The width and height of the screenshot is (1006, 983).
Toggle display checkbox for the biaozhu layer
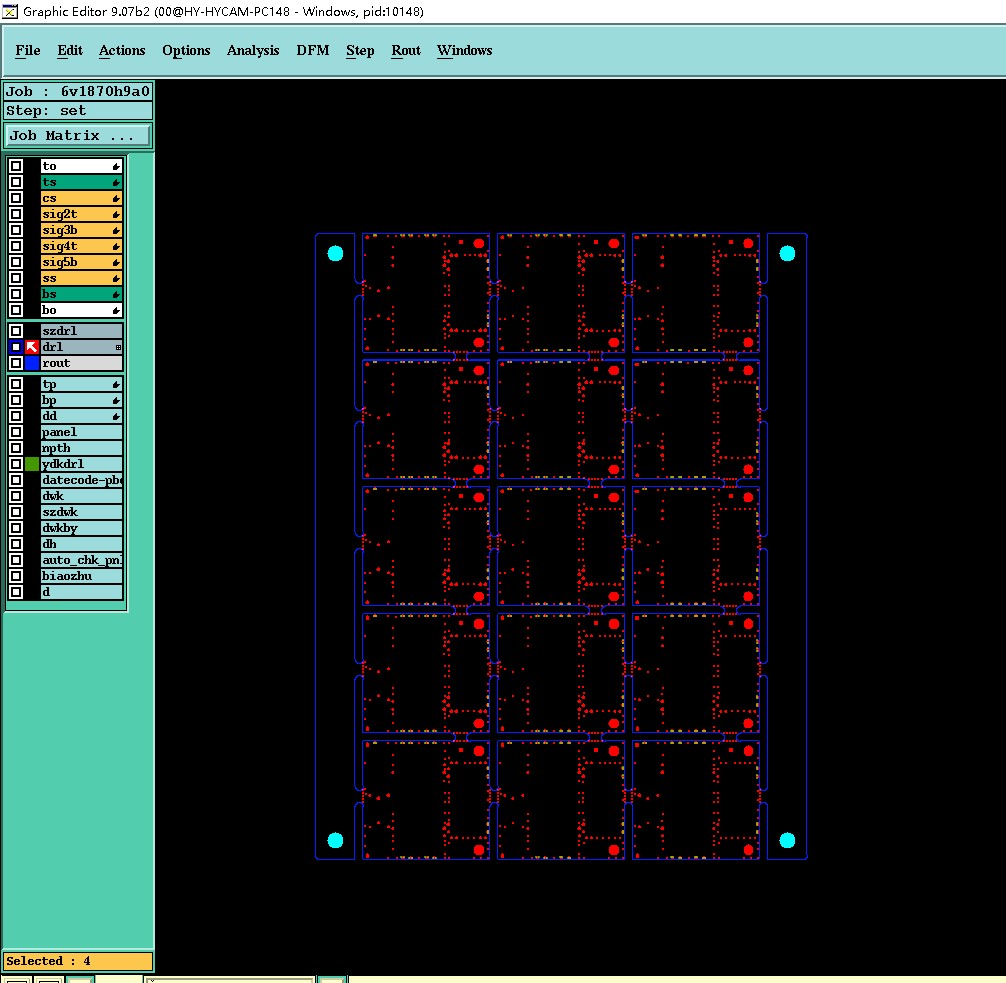click(x=16, y=576)
